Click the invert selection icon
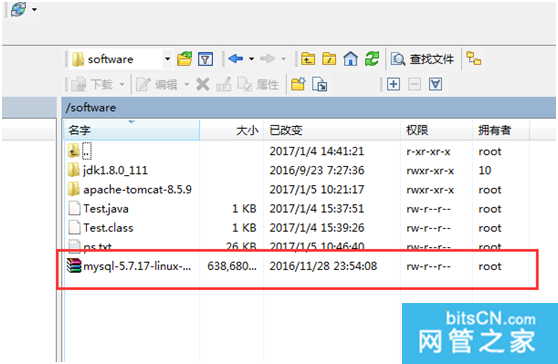Viewport: 558px width, 364px height. [436, 84]
